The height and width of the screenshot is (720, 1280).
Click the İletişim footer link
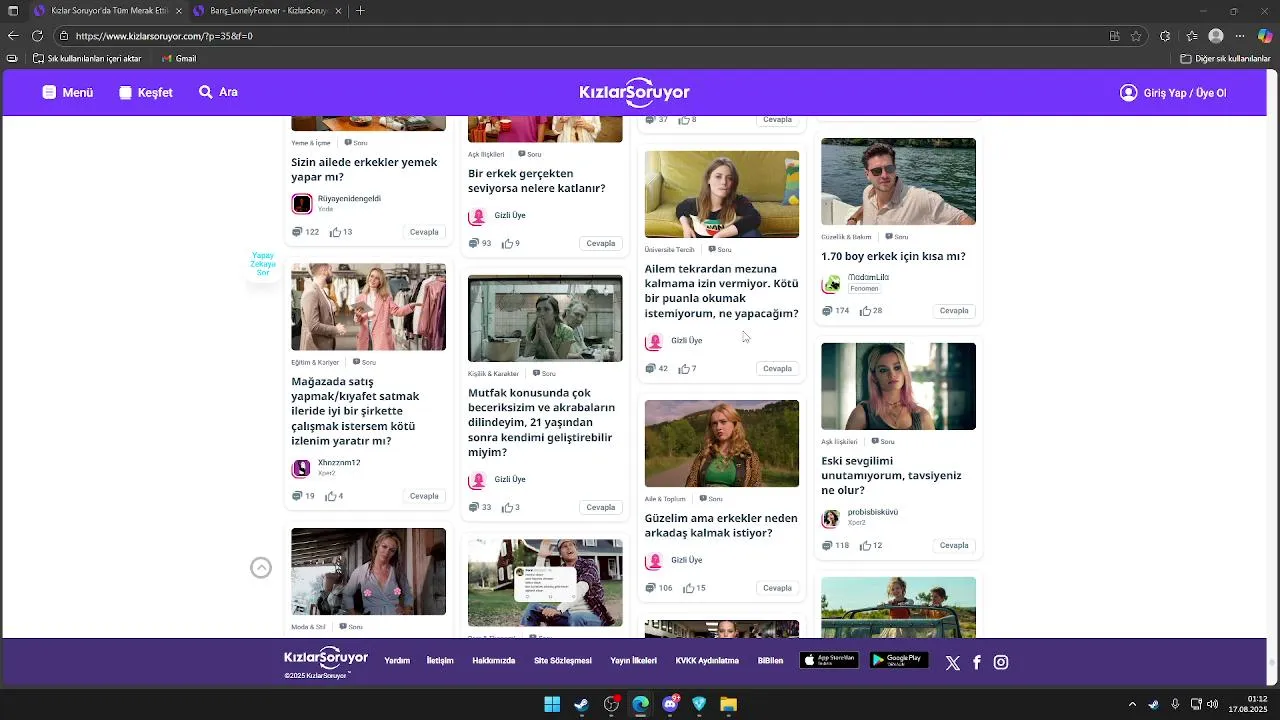point(440,661)
